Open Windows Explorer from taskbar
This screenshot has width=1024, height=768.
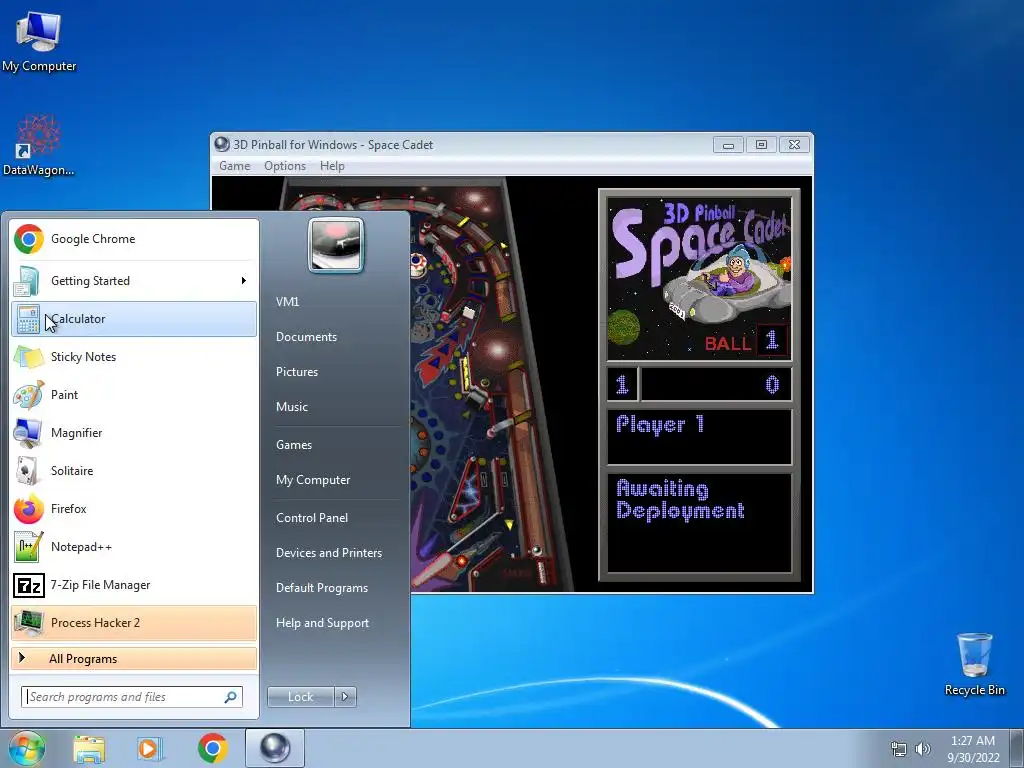point(89,748)
